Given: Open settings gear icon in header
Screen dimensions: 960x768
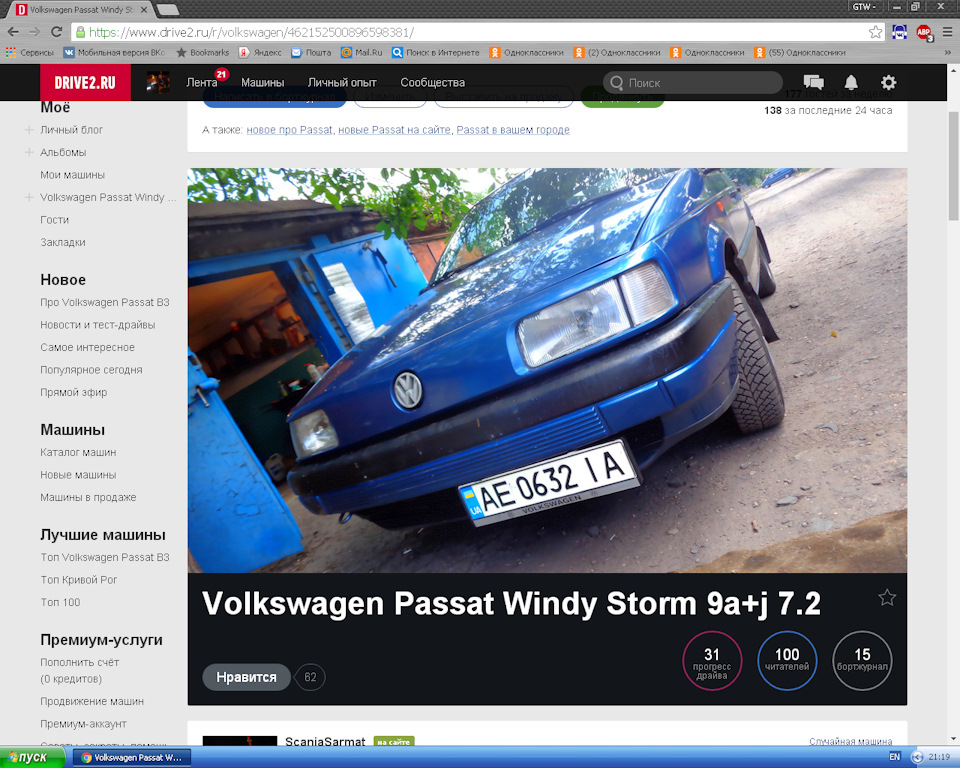Looking at the screenshot, I should (888, 83).
